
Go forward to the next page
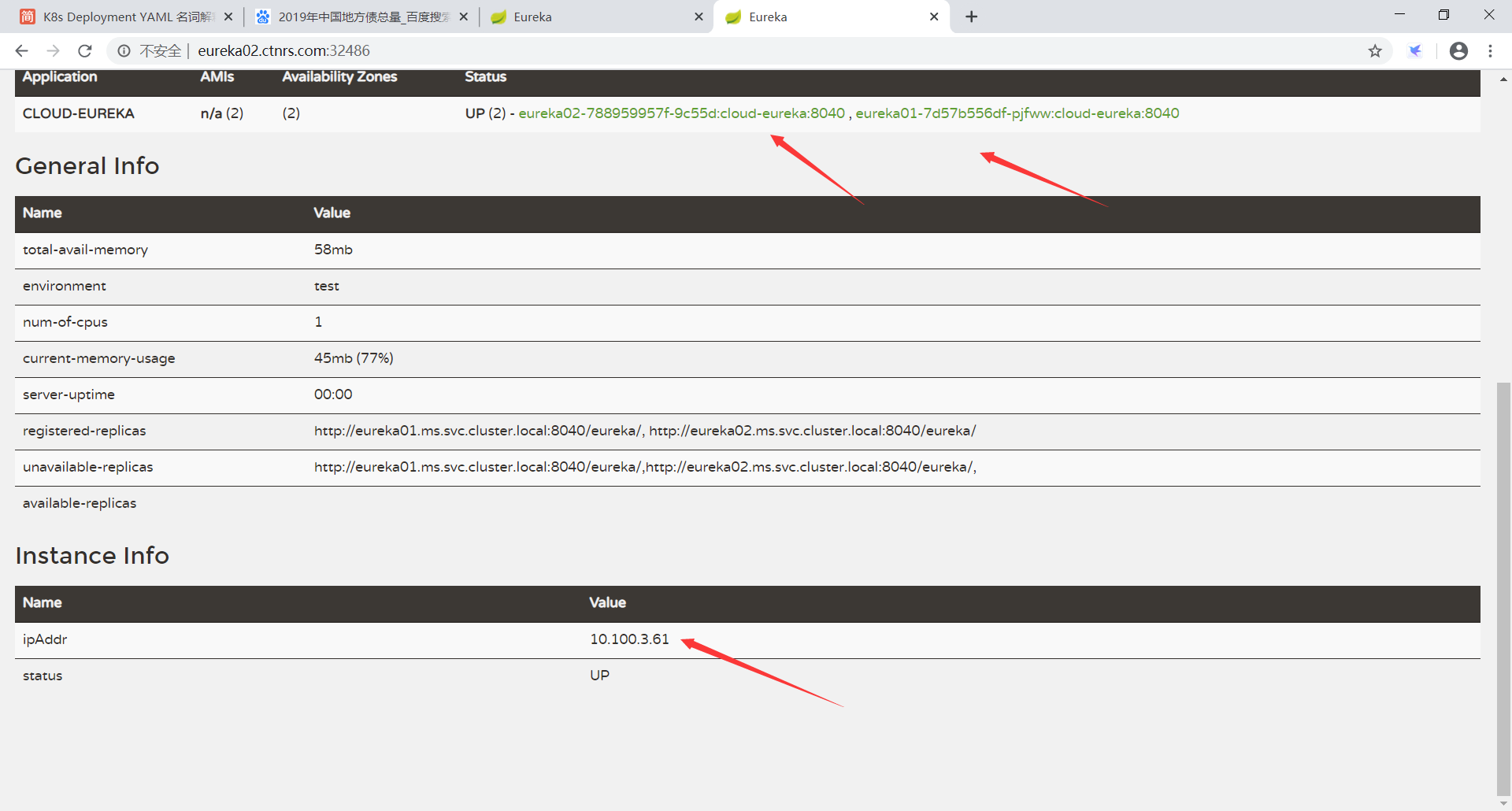tap(53, 51)
